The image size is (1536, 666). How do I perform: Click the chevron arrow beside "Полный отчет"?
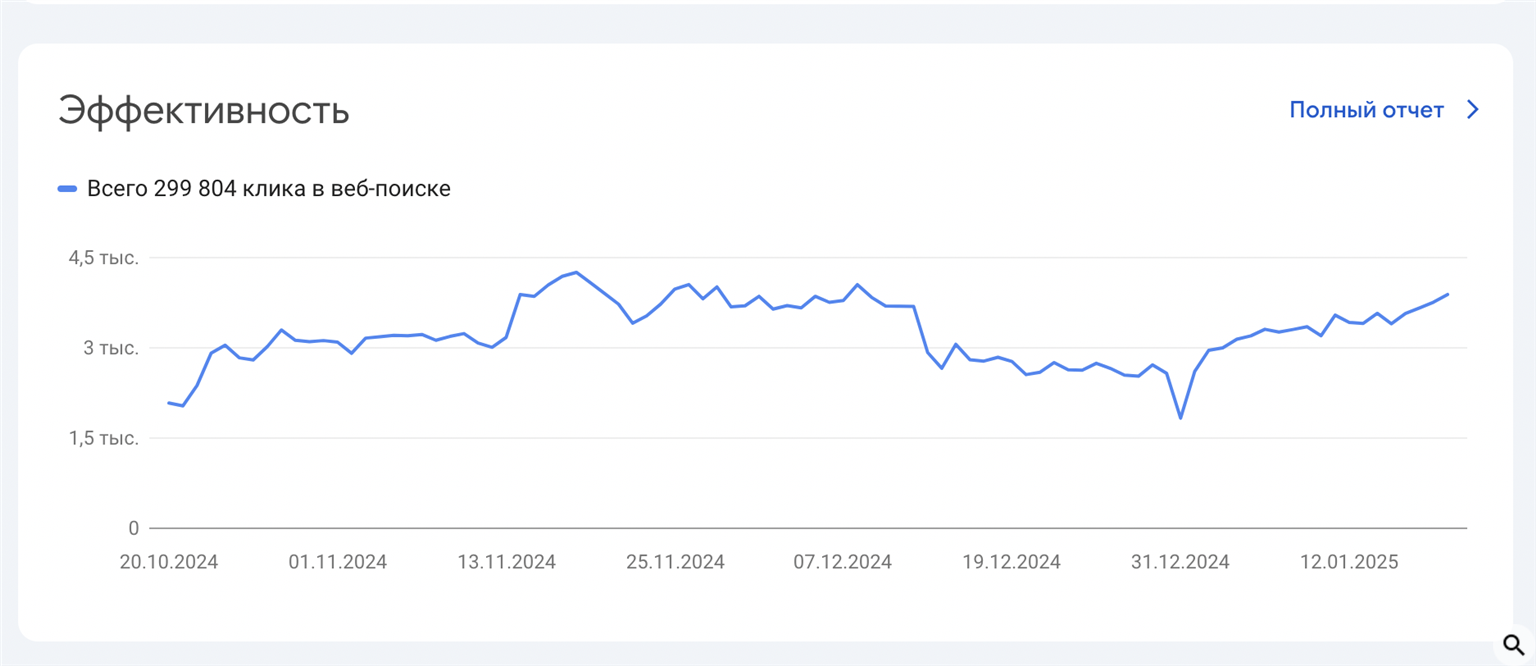click(x=1472, y=110)
